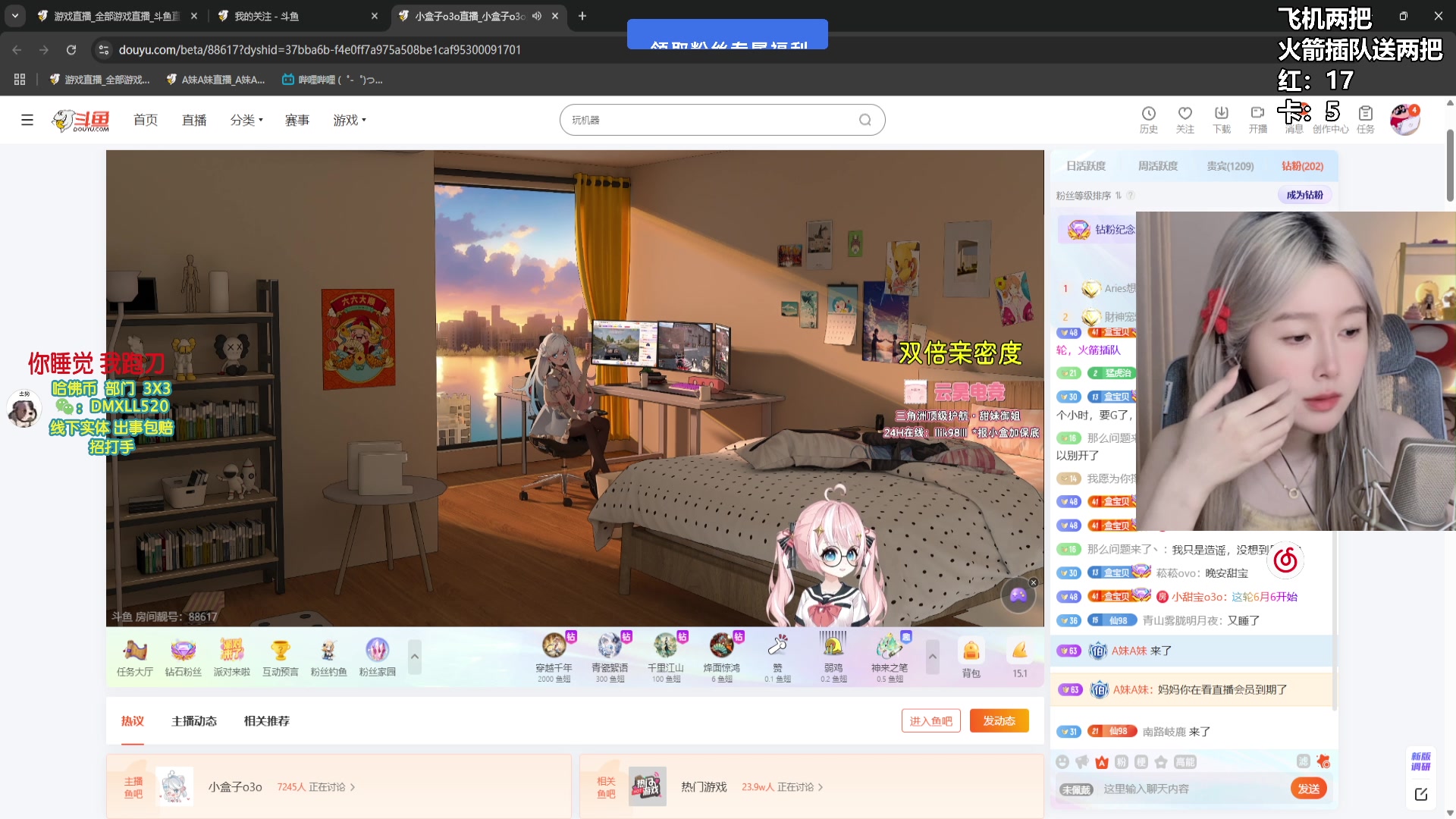This screenshot has width=1456, height=819.
Task: Open the hamburger side menu
Action: tap(27, 120)
